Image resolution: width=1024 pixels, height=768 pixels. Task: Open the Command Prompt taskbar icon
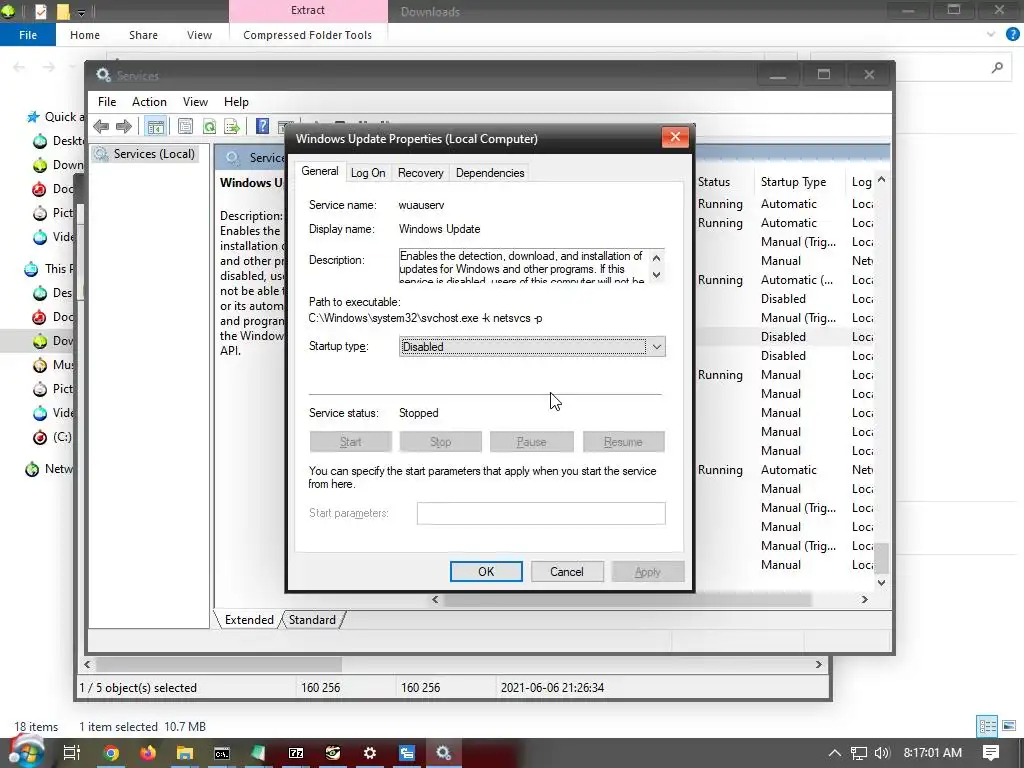click(222, 753)
